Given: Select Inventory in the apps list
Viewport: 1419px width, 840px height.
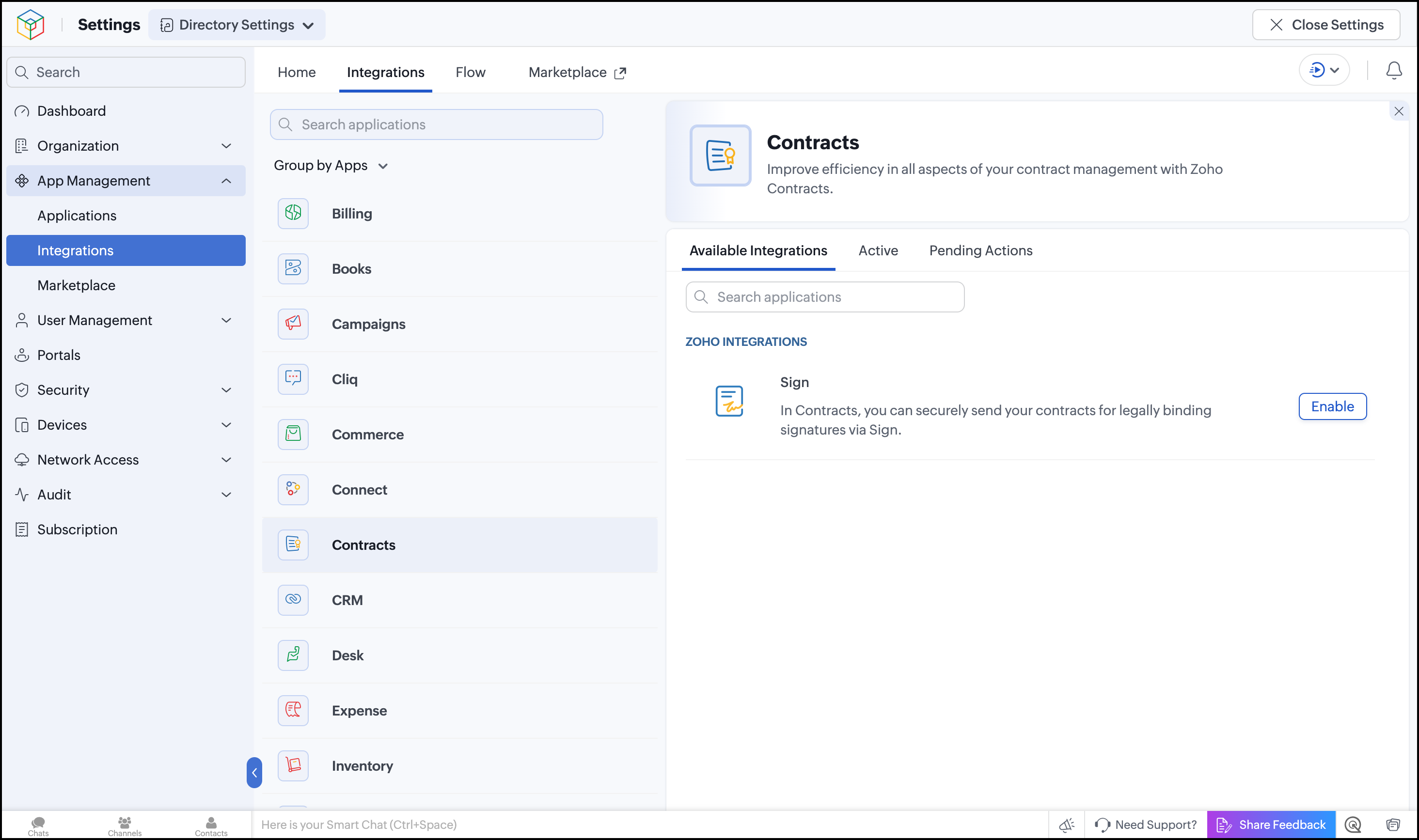Looking at the screenshot, I should click(x=459, y=765).
